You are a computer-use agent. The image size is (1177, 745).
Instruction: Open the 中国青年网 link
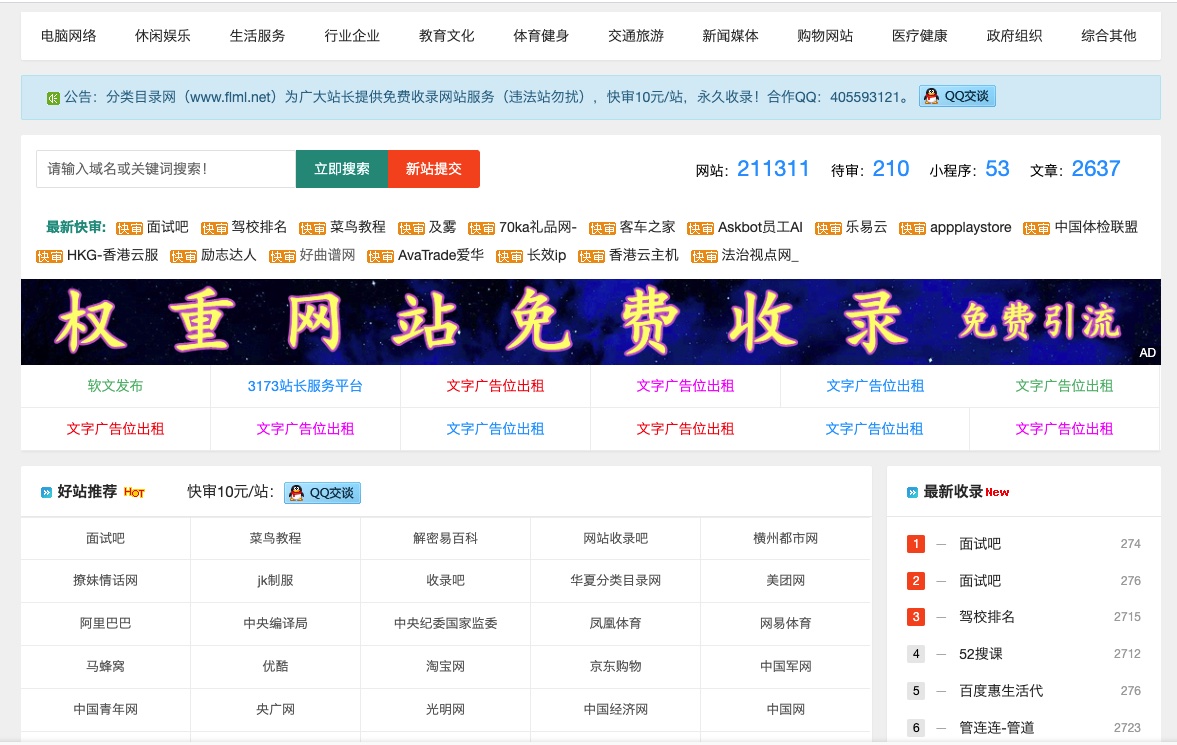point(105,709)
